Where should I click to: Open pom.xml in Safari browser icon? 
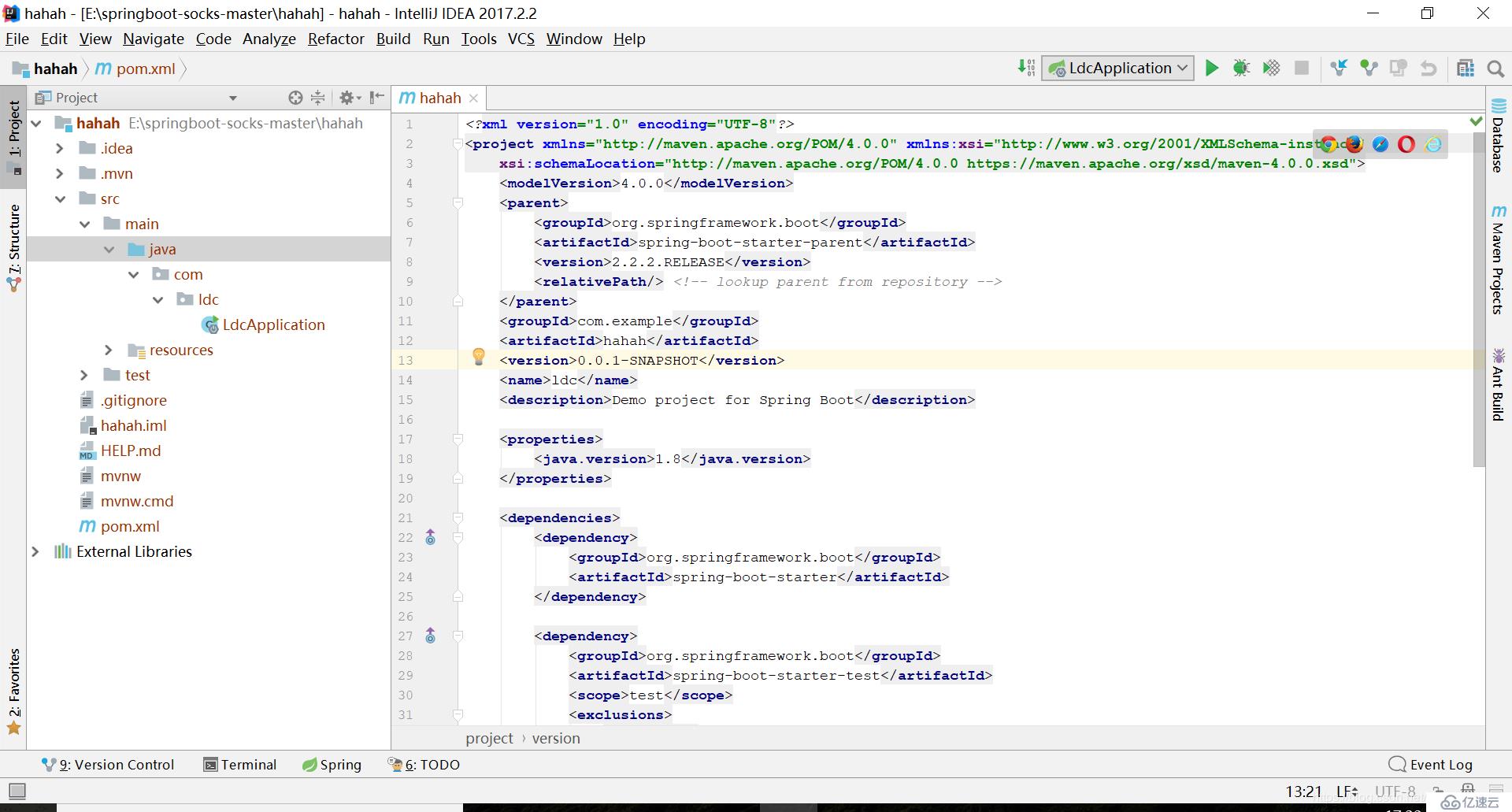pyautogui.click(x=1380, y=144)
